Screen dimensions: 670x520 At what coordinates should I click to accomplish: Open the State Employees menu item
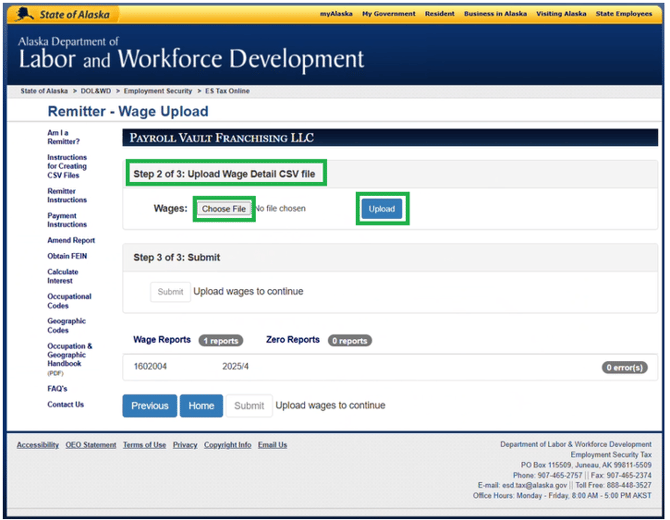(624, 14)
